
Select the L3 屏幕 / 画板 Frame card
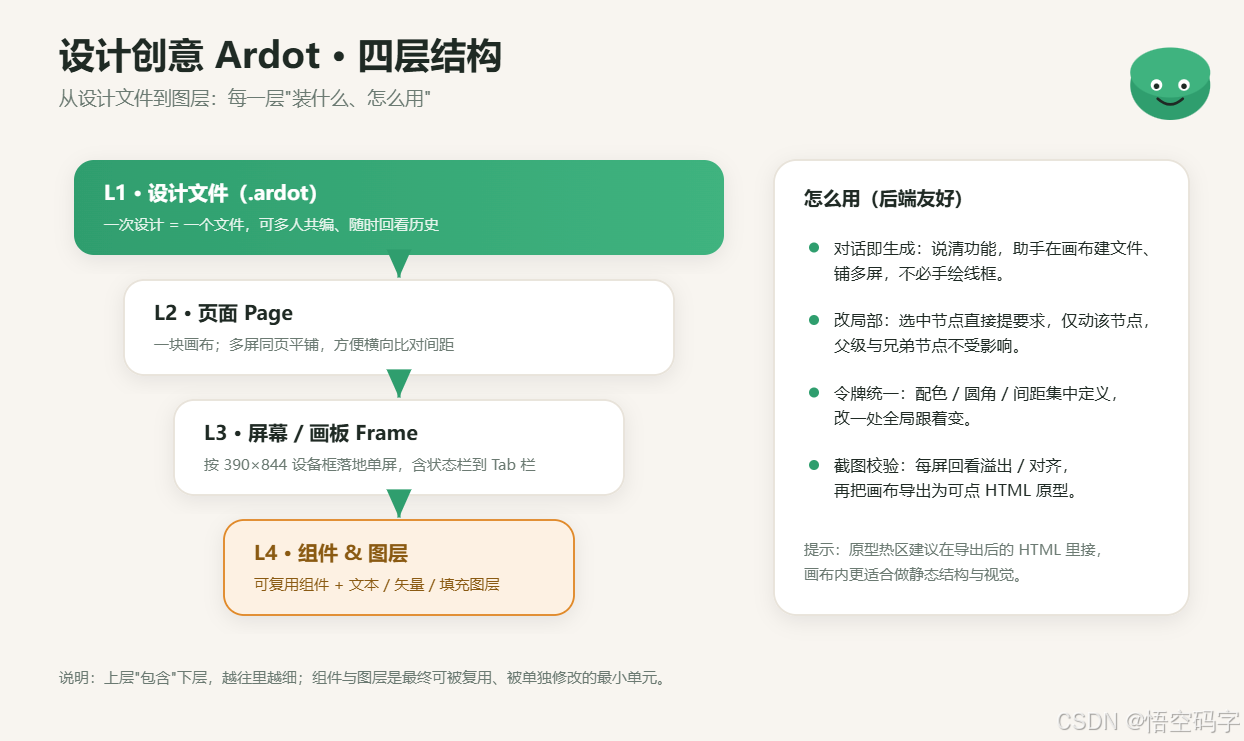point(399,447)
